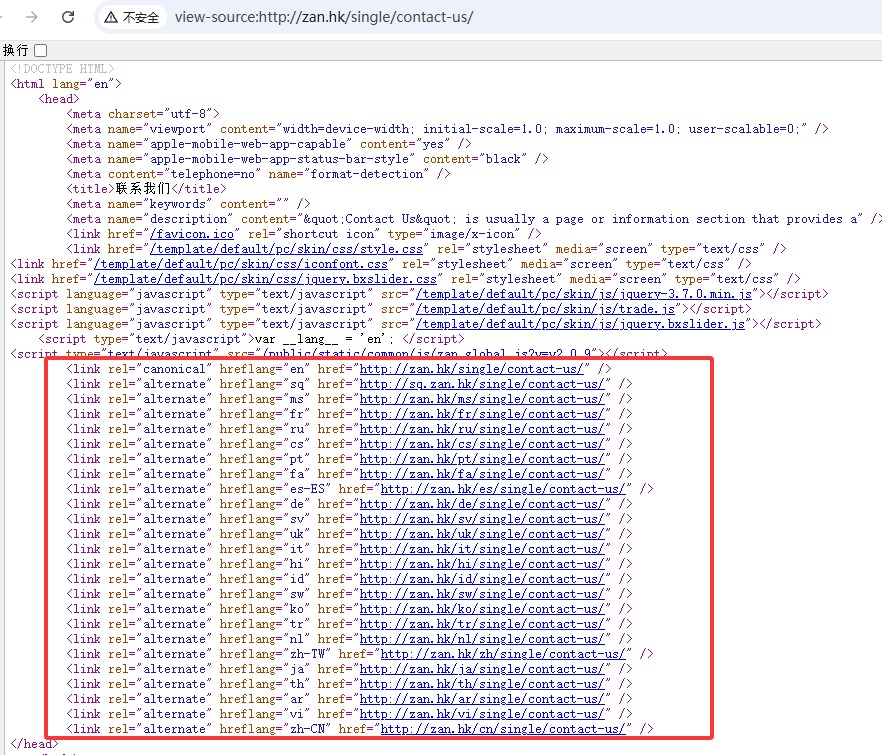Click the 'apple-mobile-web-app-status-bar-style' meta name

point(279,159)
